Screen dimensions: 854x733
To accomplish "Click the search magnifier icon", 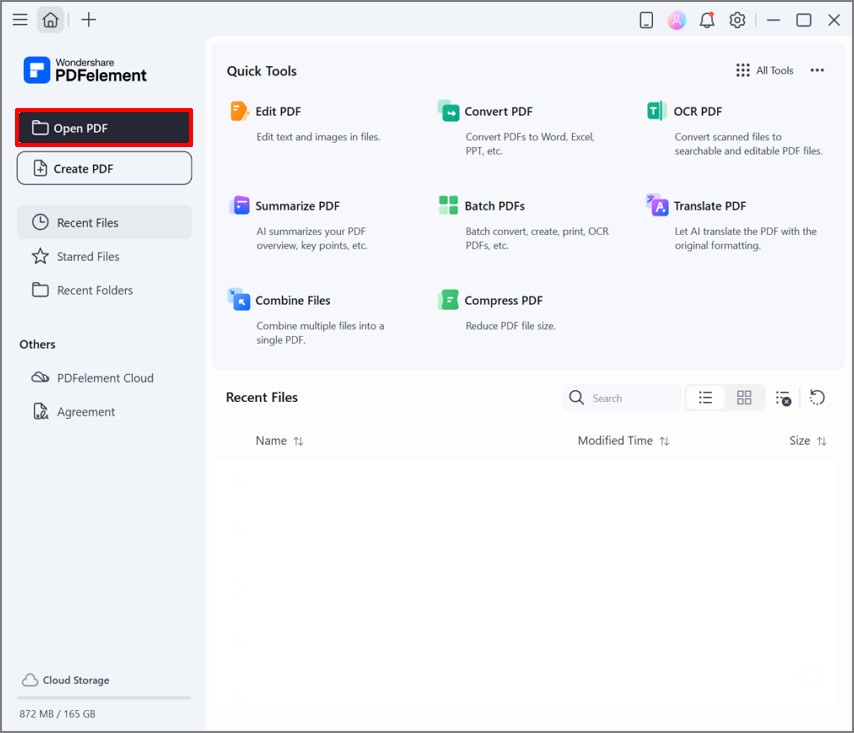I will [x=576, y=398].
